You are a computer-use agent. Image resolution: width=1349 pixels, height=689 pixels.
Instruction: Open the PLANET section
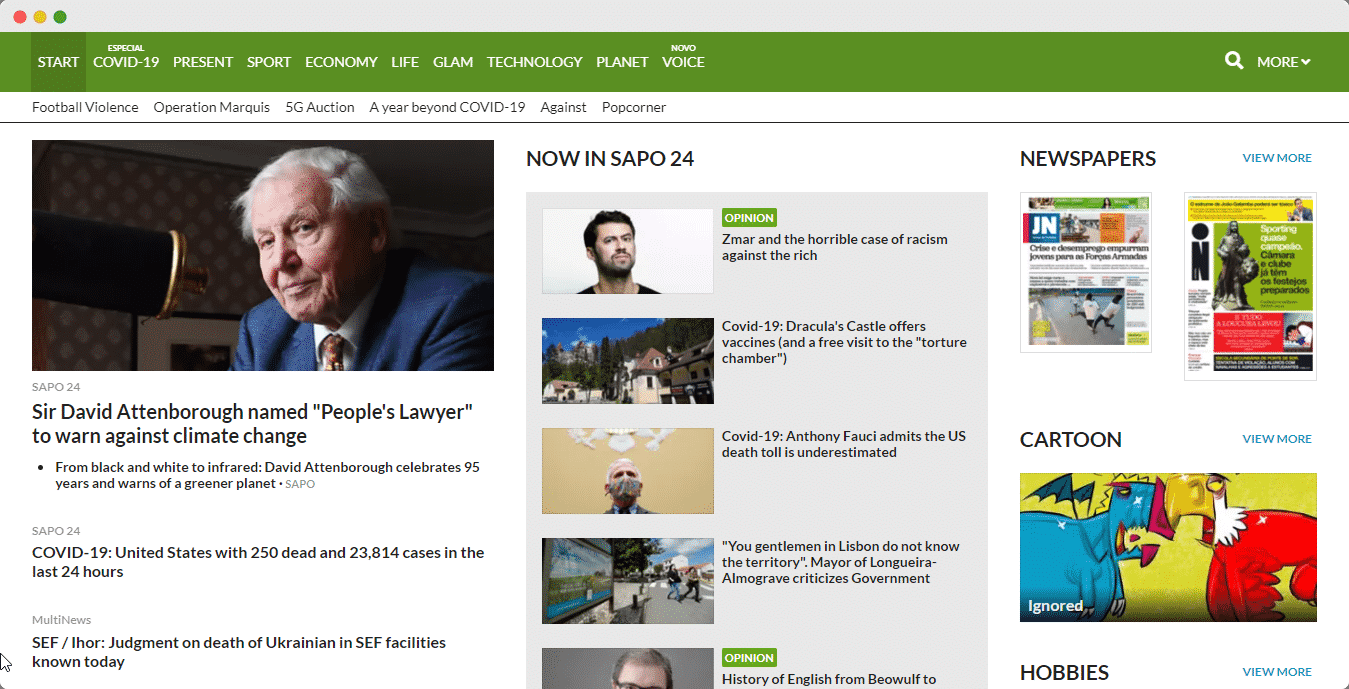click(622, 62)
